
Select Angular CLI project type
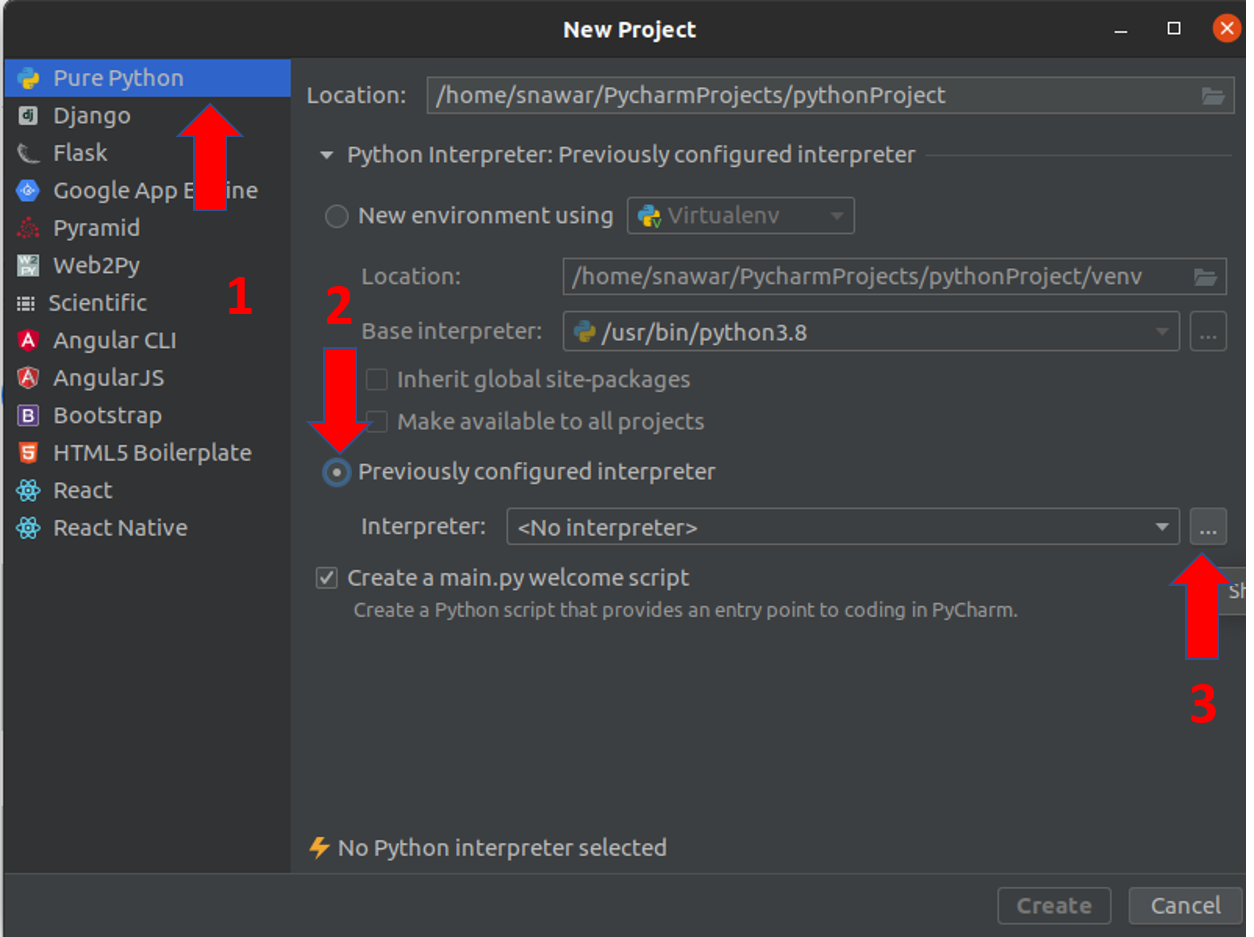(147, 341)
